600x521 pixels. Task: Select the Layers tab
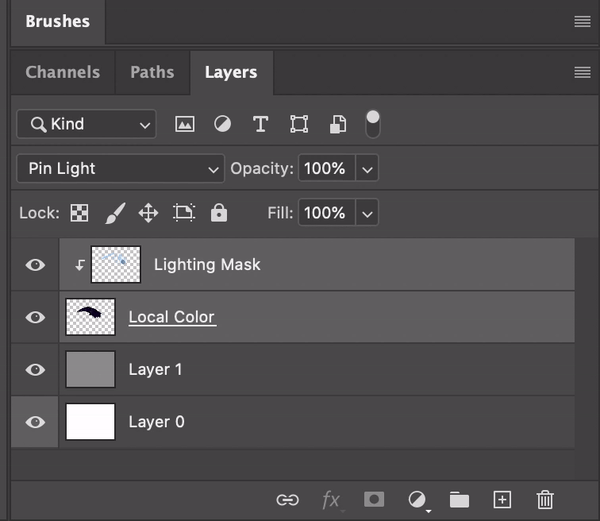(231, 72)
